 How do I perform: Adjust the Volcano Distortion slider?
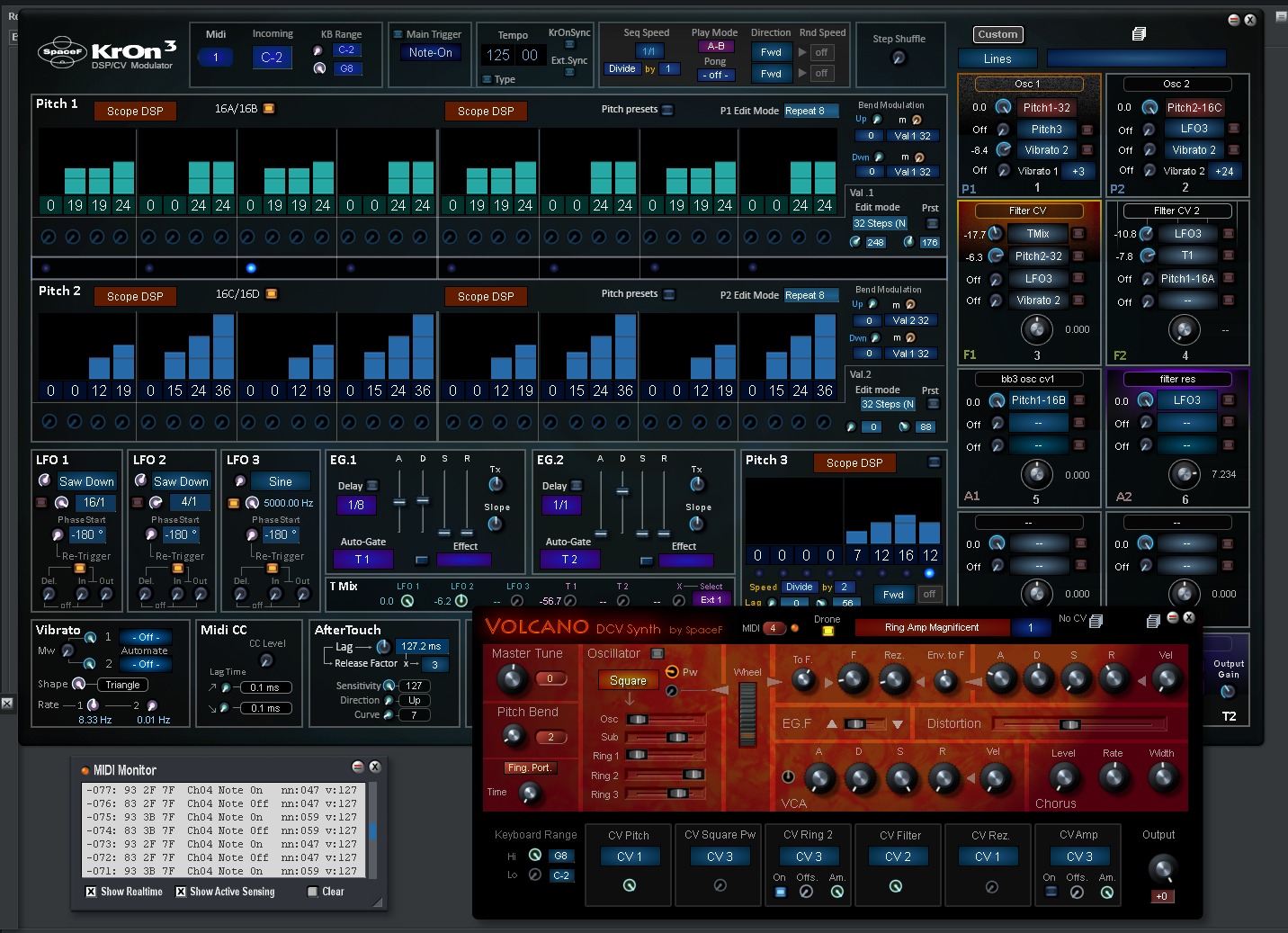point(1070,724)
